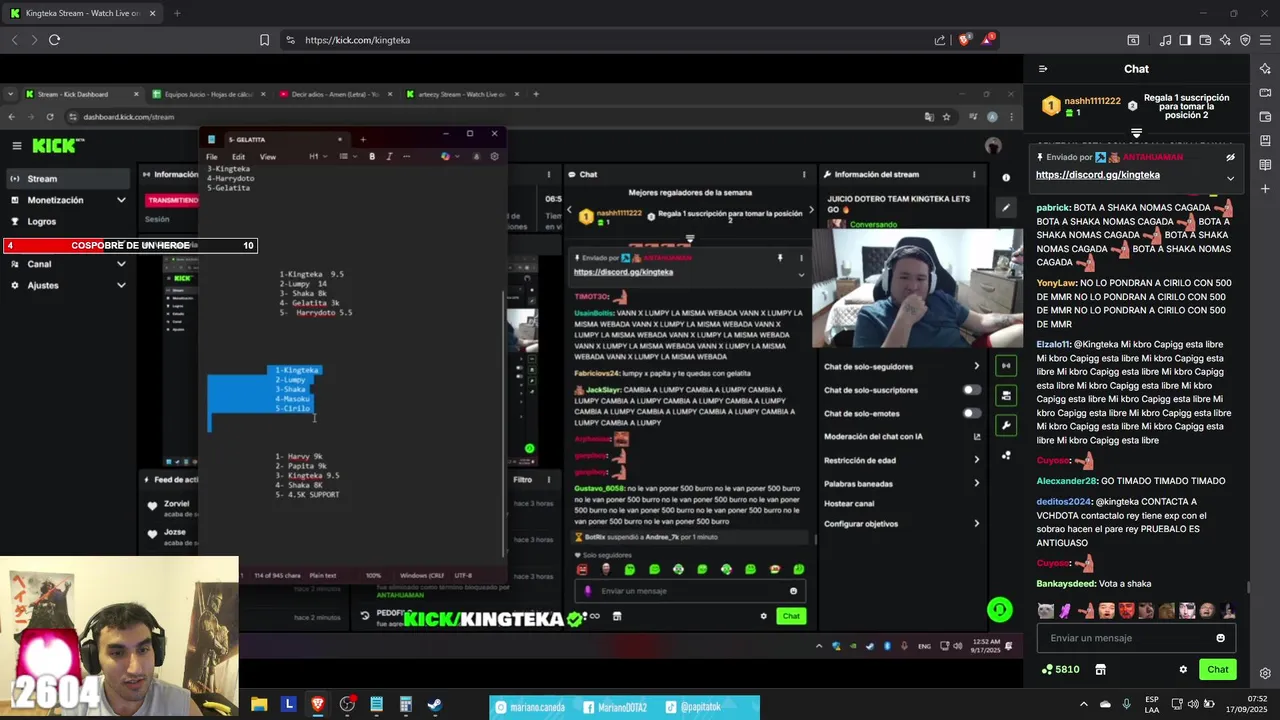This screenshot has height=720, width=1280.
Task: Open Restricción de edad chevron
Action: [x=976, y=460]
